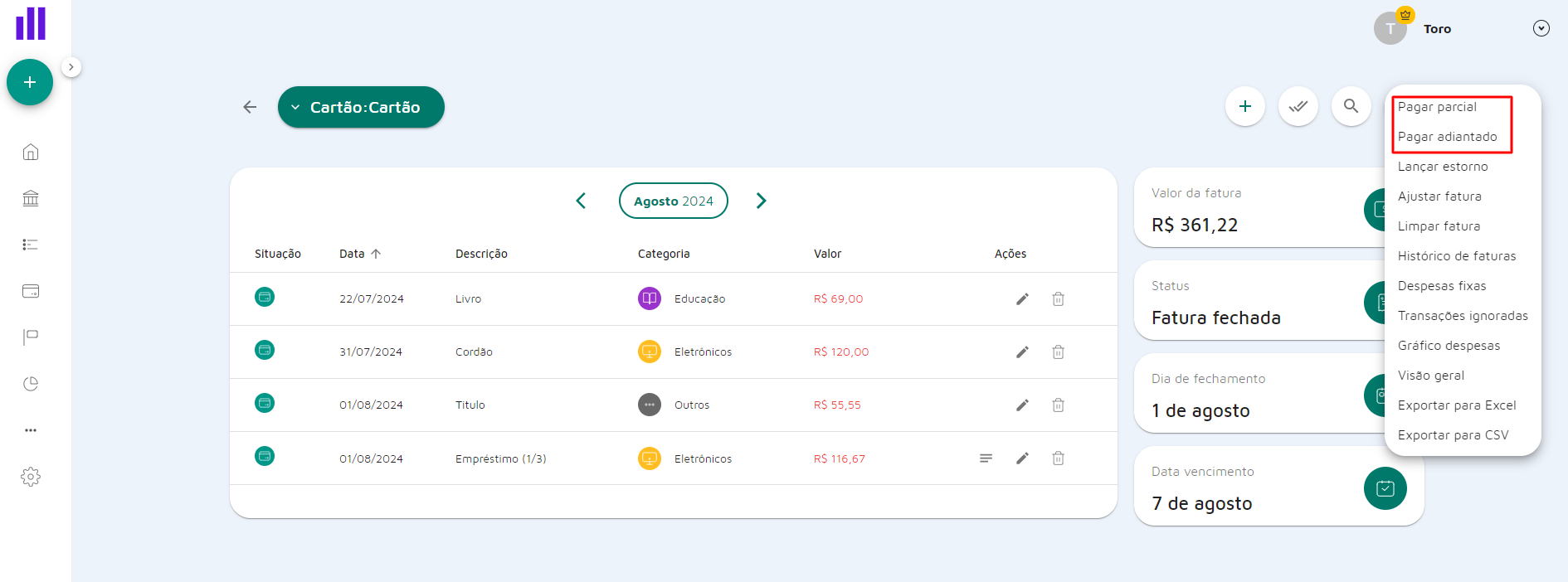Toggle paid status of the Livro transaction
The image size is (1568, 582).
[265, 297]
